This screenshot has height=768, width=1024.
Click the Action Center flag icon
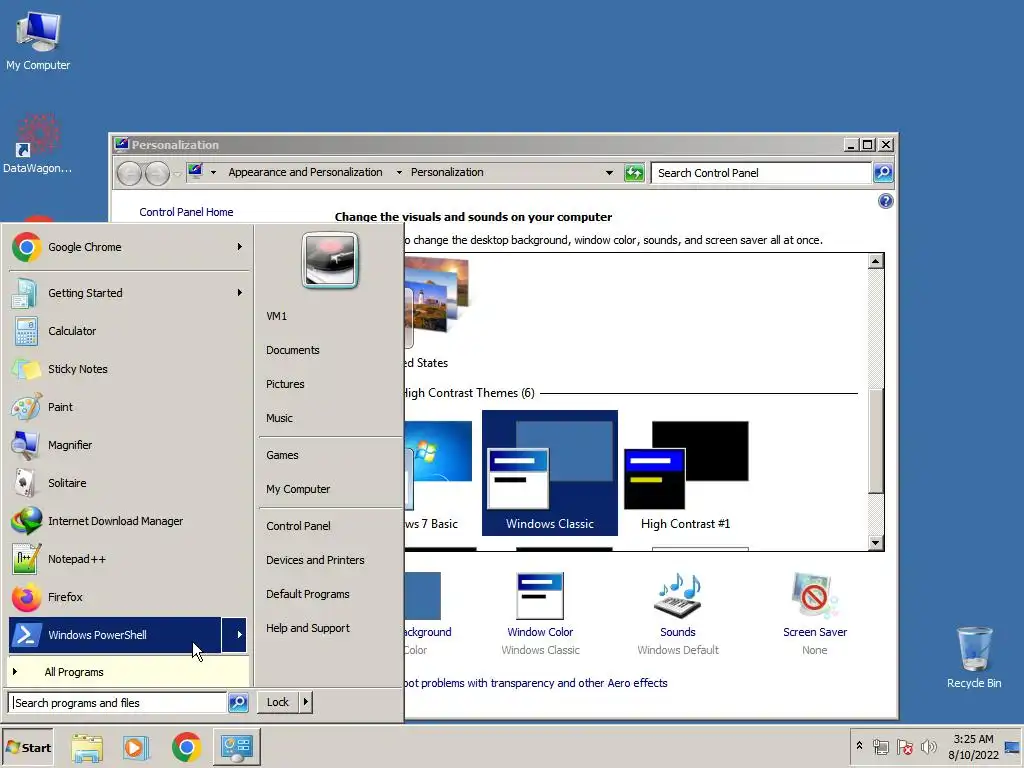(904, 746)
